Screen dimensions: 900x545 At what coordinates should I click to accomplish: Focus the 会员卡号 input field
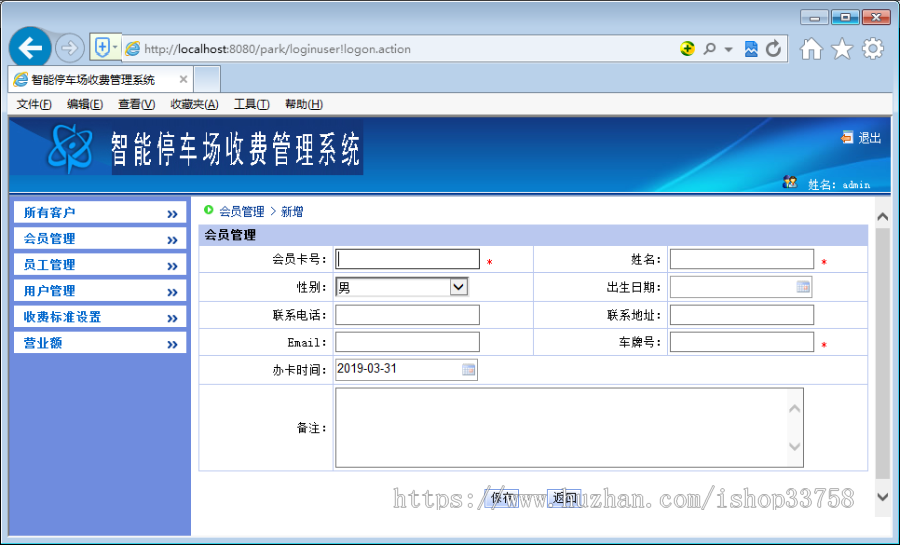408,259
